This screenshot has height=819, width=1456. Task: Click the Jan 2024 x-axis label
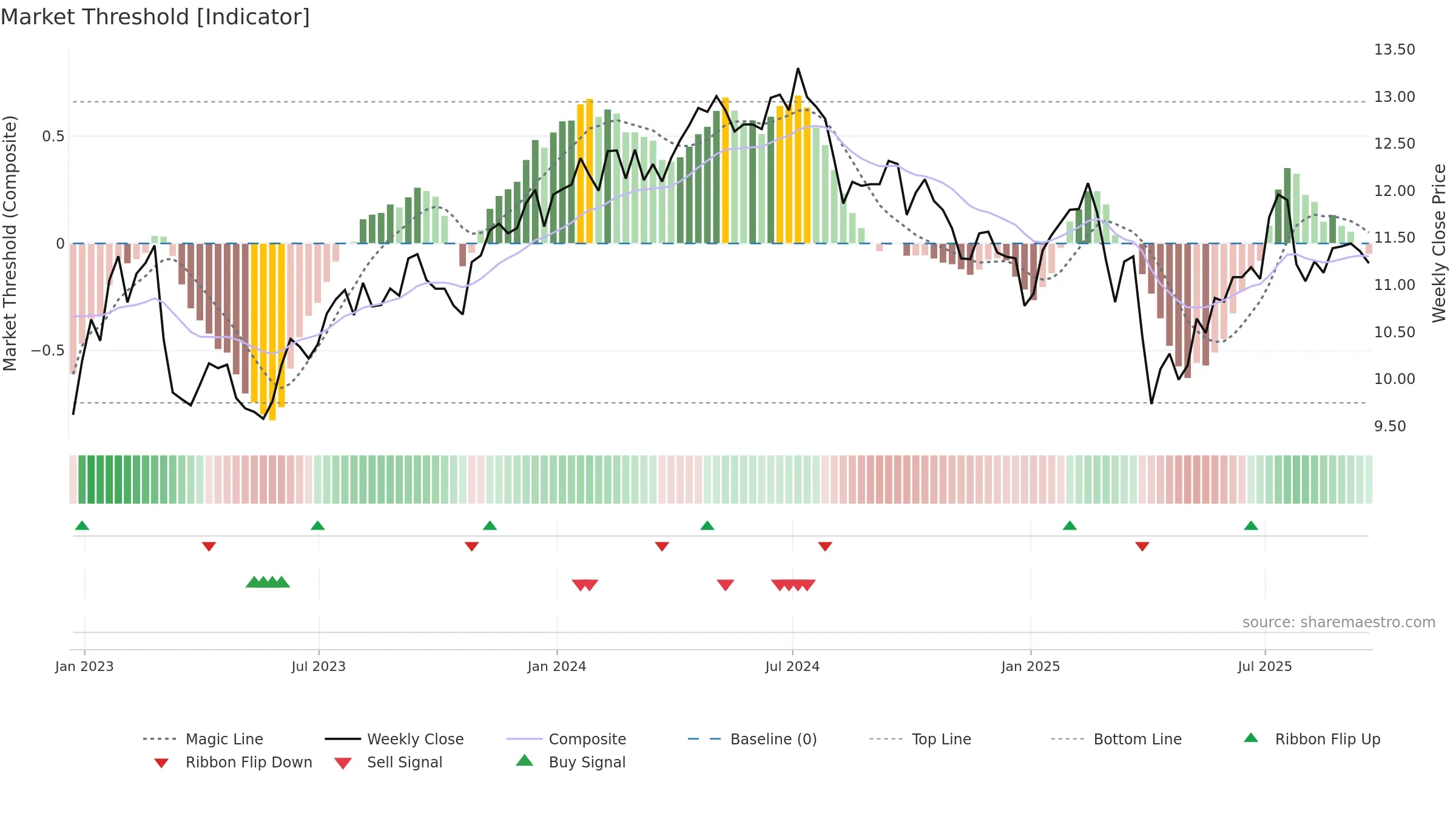pyautogui.click(x=557, y=667)
